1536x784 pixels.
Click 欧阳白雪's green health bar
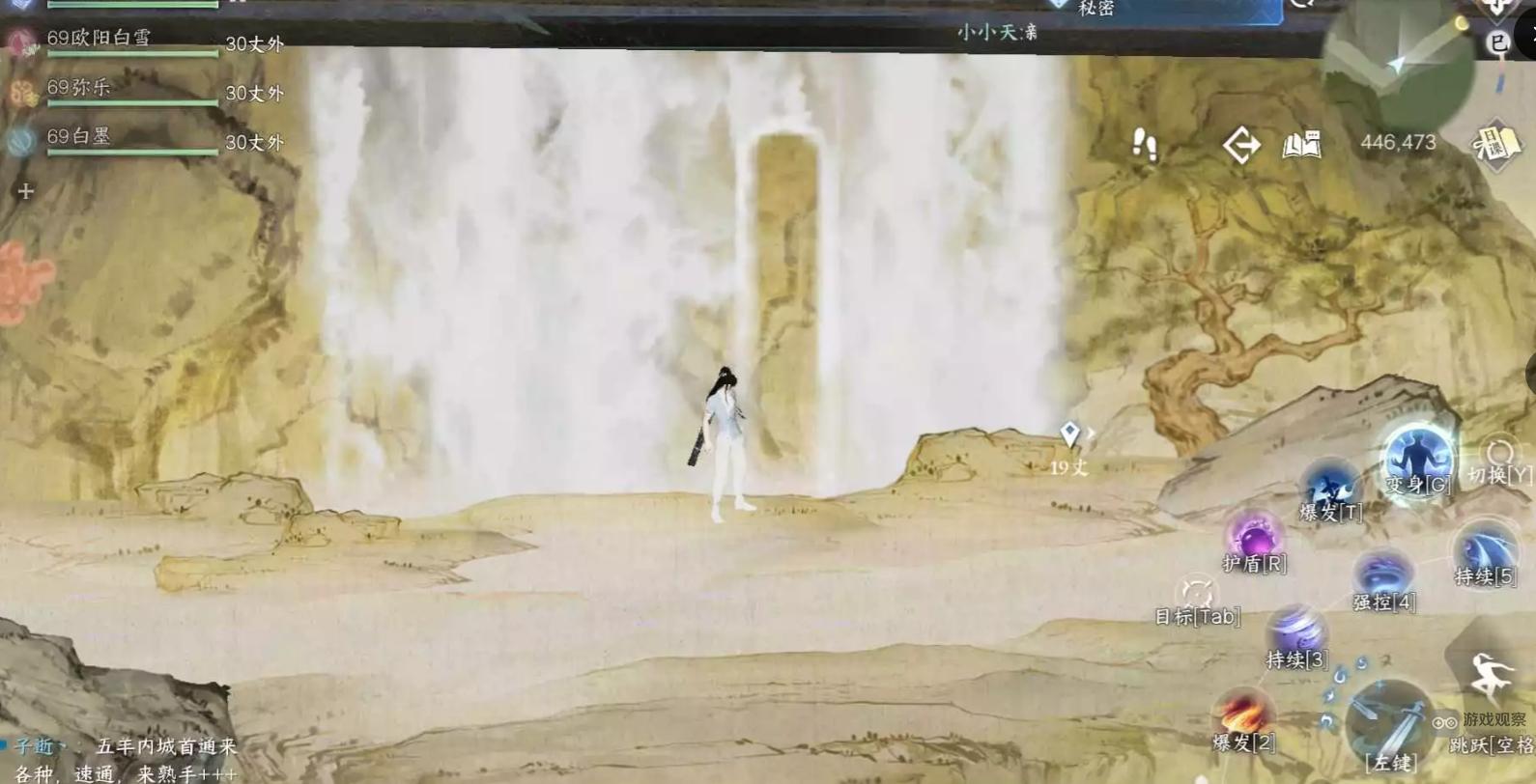pos(132,53)
